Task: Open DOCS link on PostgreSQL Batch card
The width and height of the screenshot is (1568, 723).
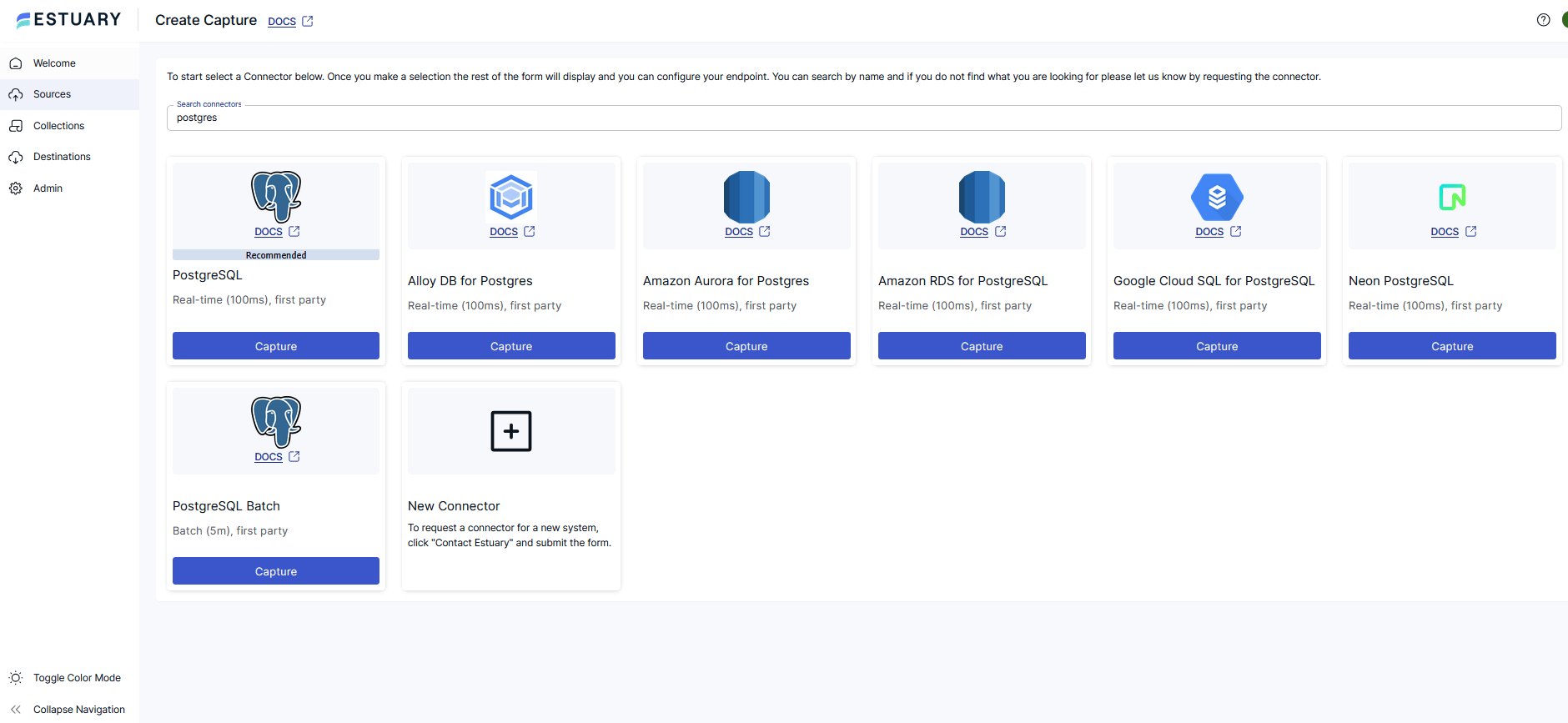Action: click(x=269, y=457)
